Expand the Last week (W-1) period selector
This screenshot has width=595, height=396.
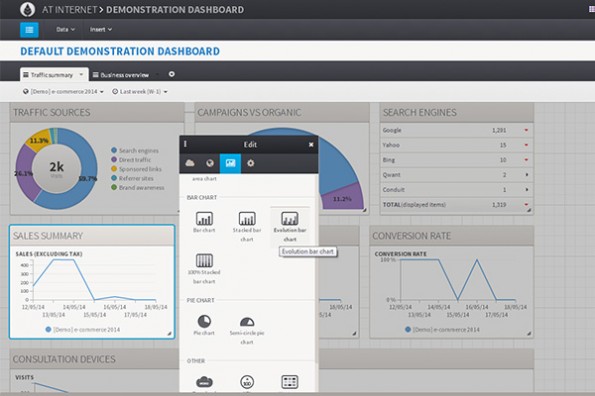pos(140,92)
